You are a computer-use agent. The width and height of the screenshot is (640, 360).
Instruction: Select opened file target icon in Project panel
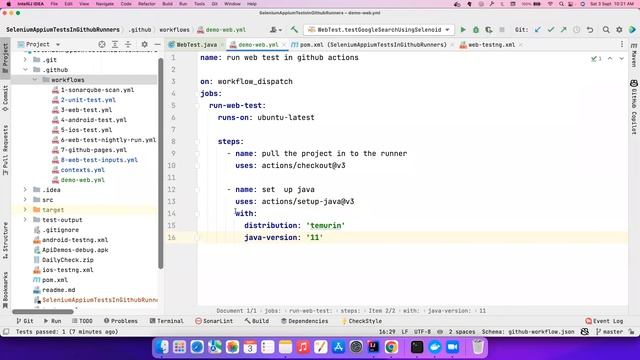pos(102,44)
